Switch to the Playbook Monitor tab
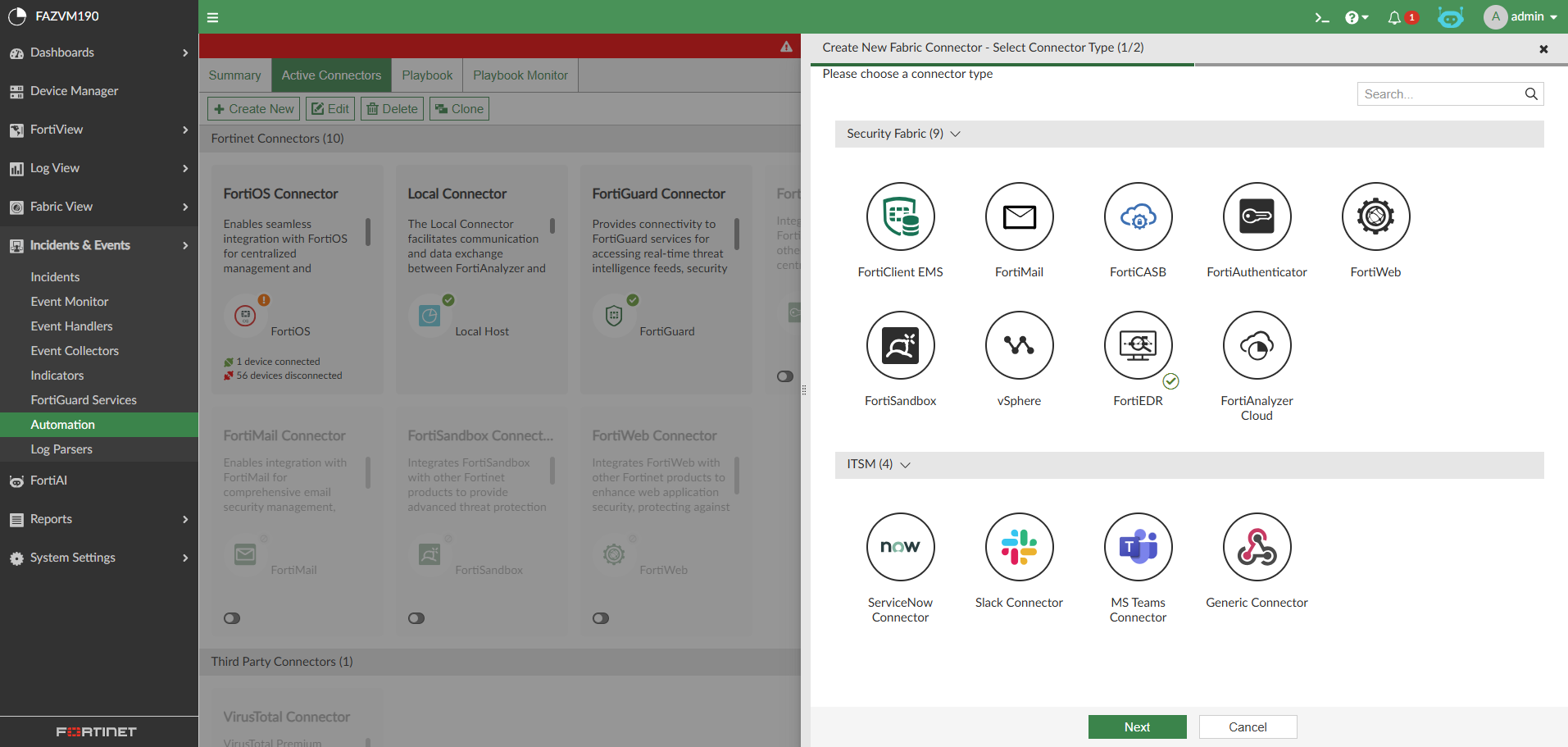The image size is (1568, 747). (x=520, y=75)
